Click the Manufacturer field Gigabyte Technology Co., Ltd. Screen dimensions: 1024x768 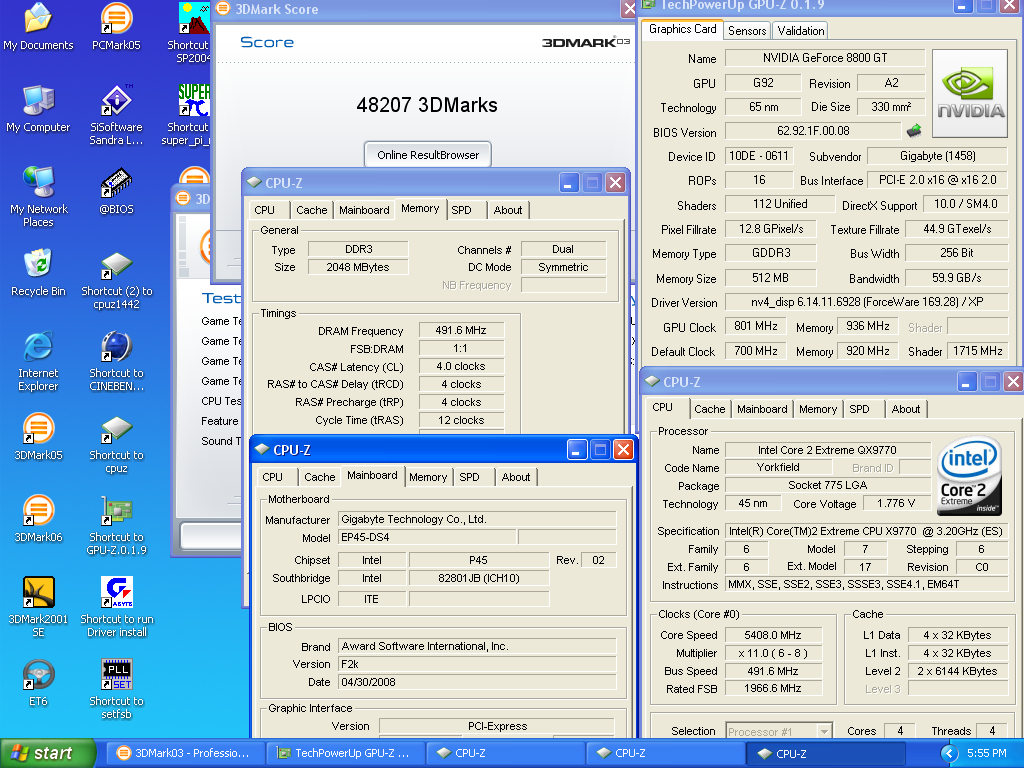pos(477,519)
